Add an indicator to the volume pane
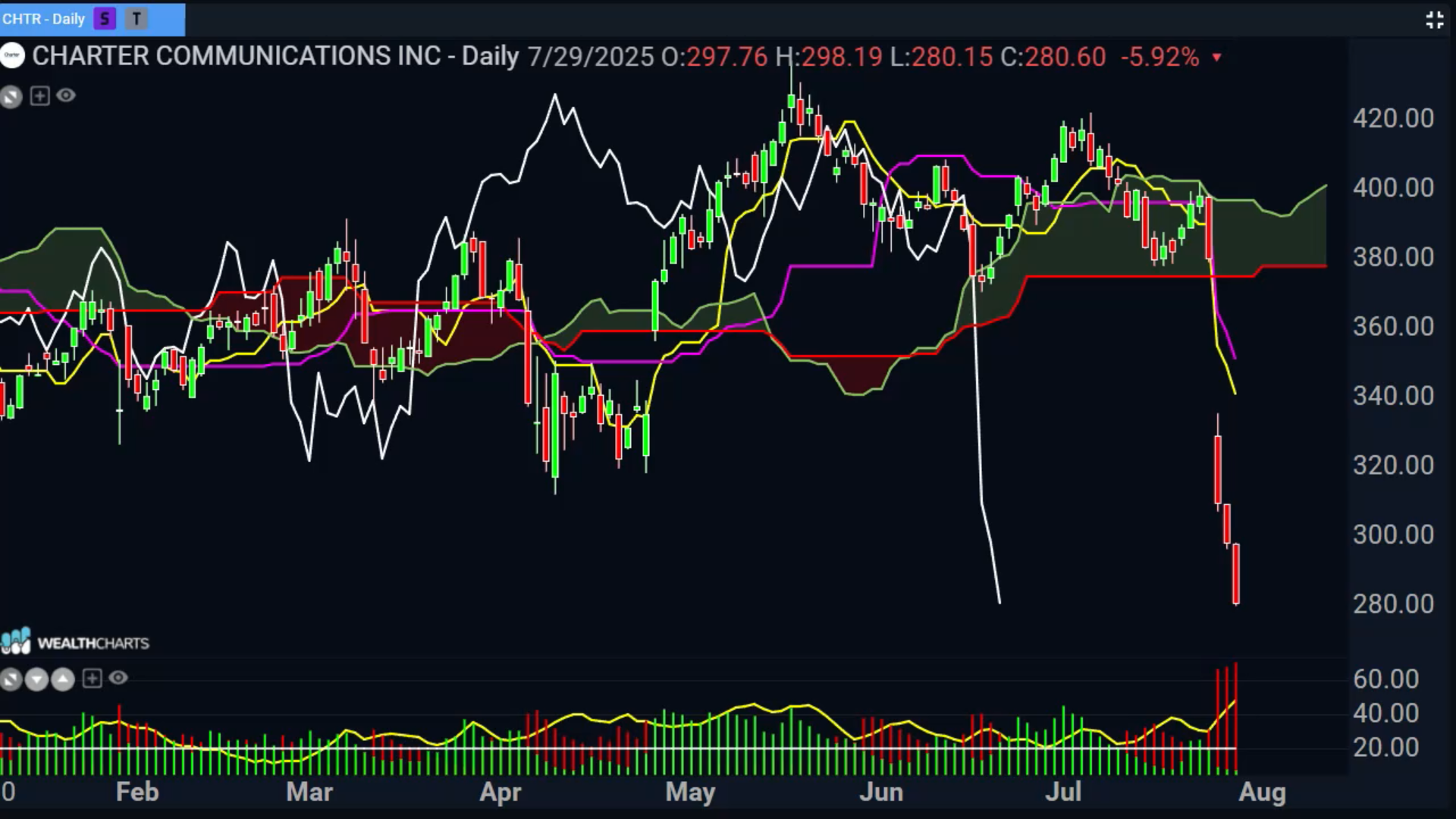This screenshot has height=819, width=1456. [92, 678]
